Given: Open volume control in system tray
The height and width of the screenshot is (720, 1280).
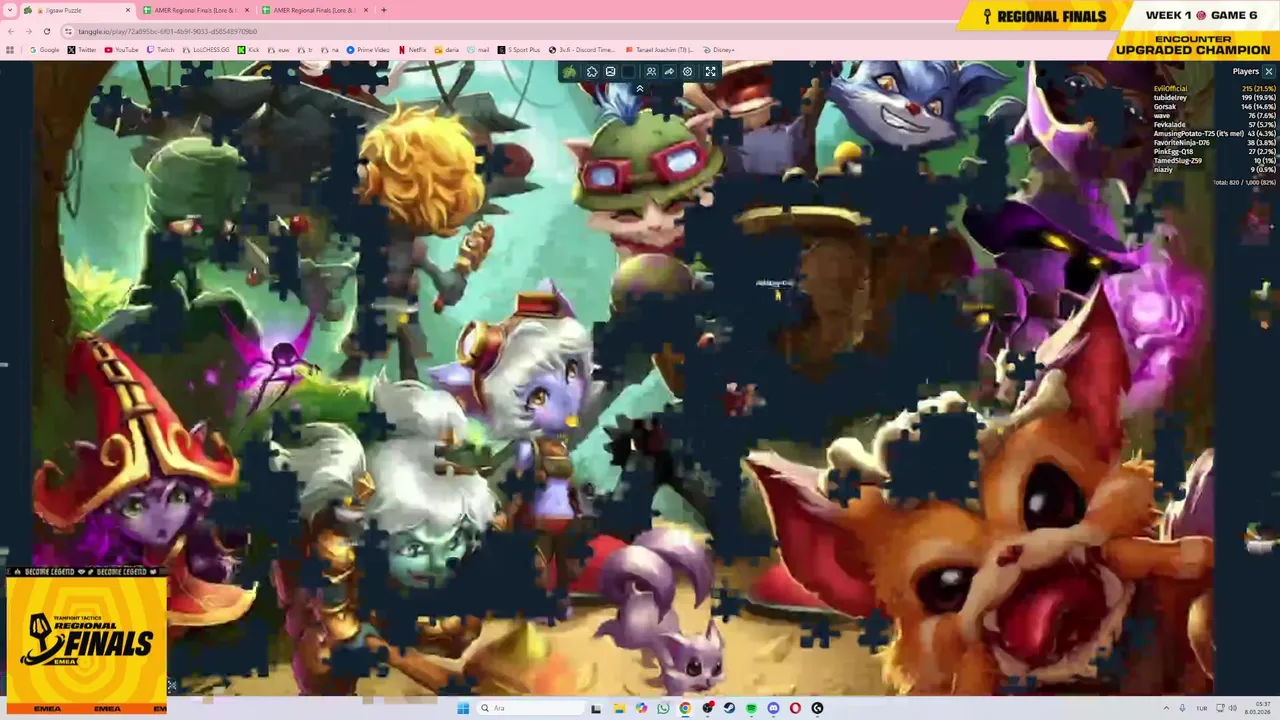Looking at the screenshot, I should pyautogui.click(x=1232, y=708).
